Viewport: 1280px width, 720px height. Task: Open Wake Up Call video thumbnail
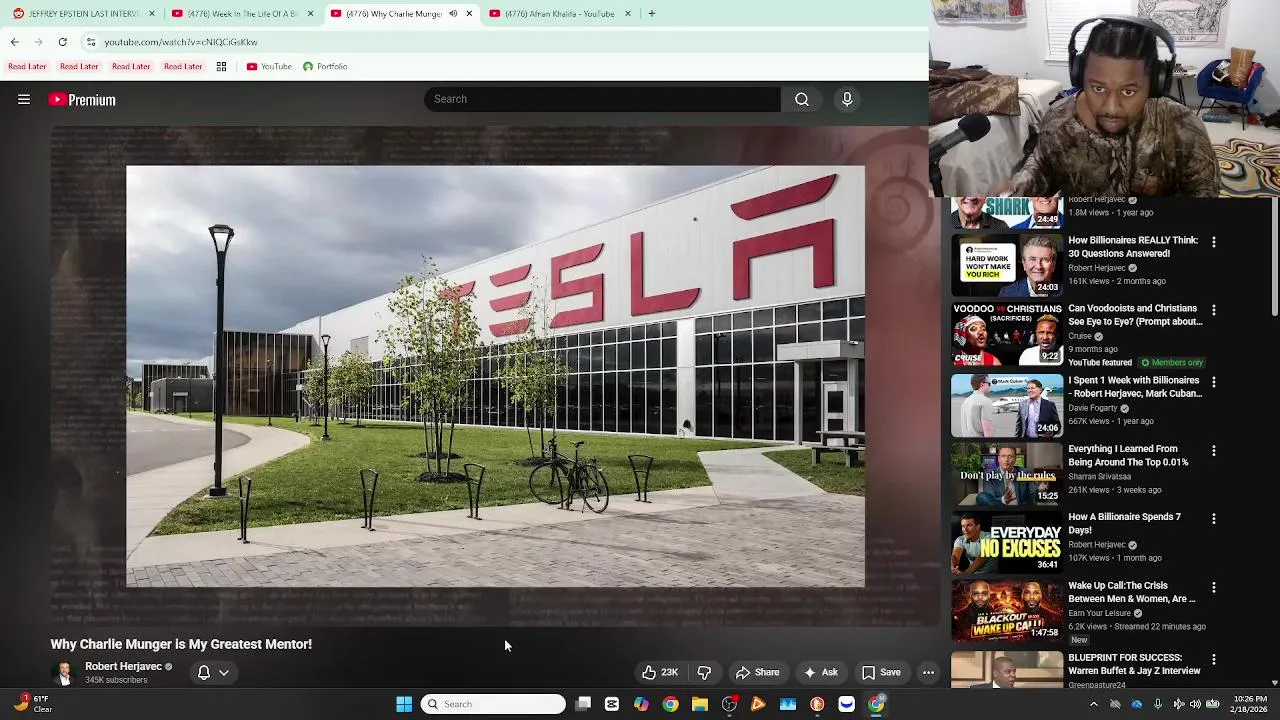[x=1007, y=610]
